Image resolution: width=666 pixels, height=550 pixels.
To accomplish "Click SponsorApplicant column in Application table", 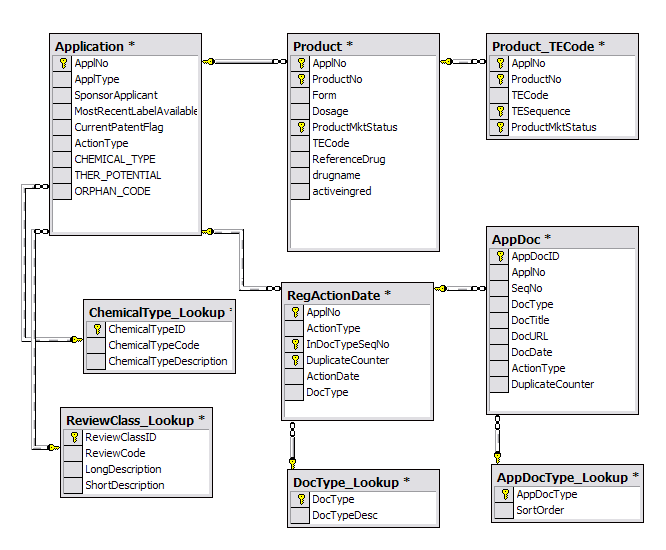I will (x=115, y=95).
